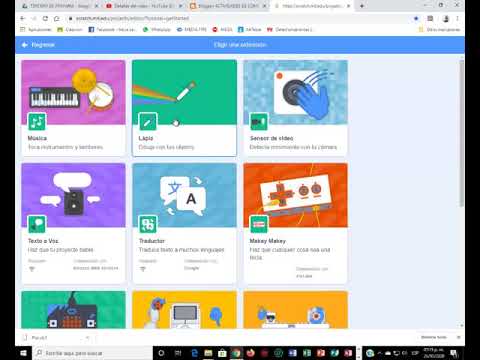Open the Classroom bookmark
480x360 pixels.
click(x=70, y=30)
